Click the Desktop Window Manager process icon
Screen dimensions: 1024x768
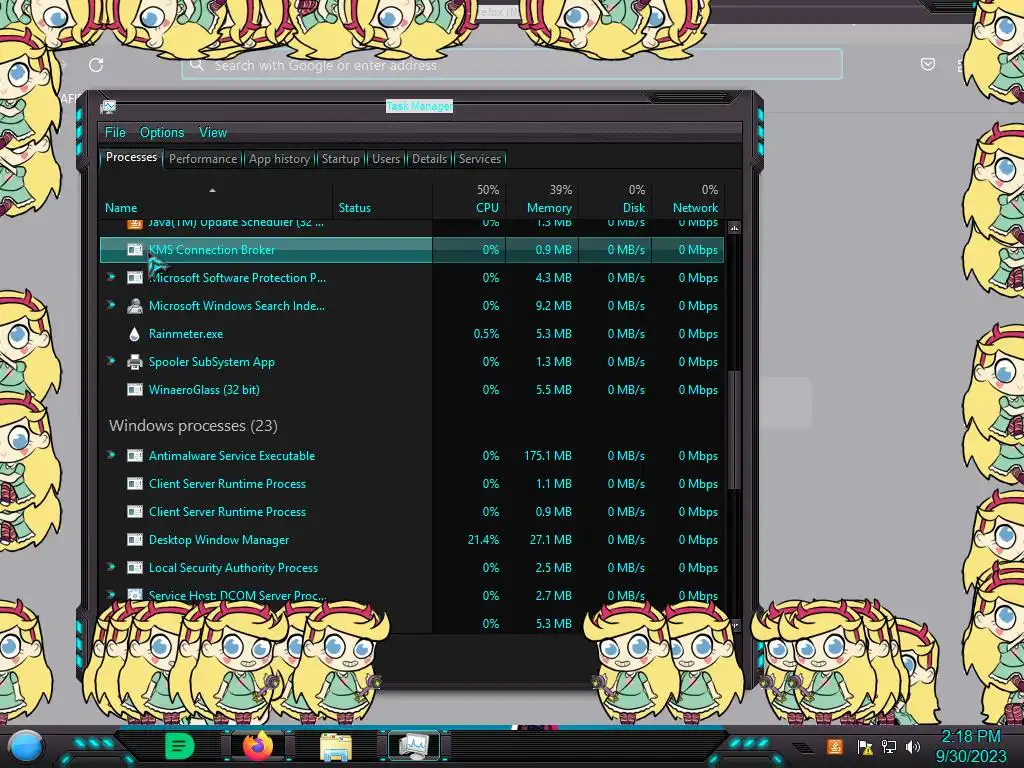click(x=135, y=540)
